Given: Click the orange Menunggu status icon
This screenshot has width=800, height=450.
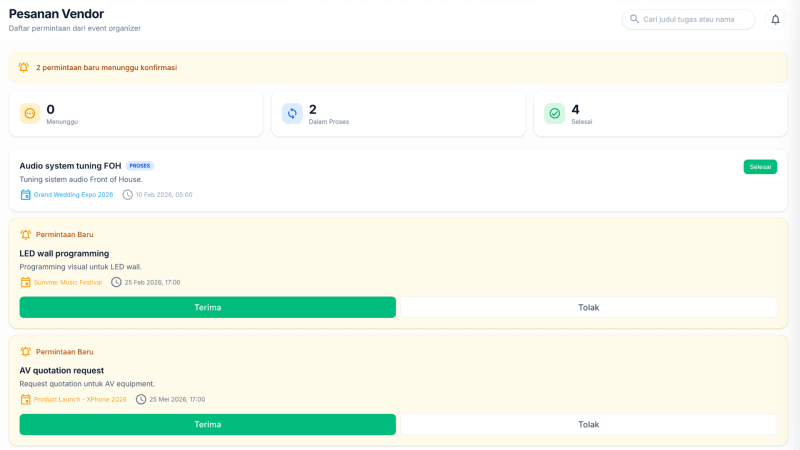Looking at the screenshot, I should 30,113.
